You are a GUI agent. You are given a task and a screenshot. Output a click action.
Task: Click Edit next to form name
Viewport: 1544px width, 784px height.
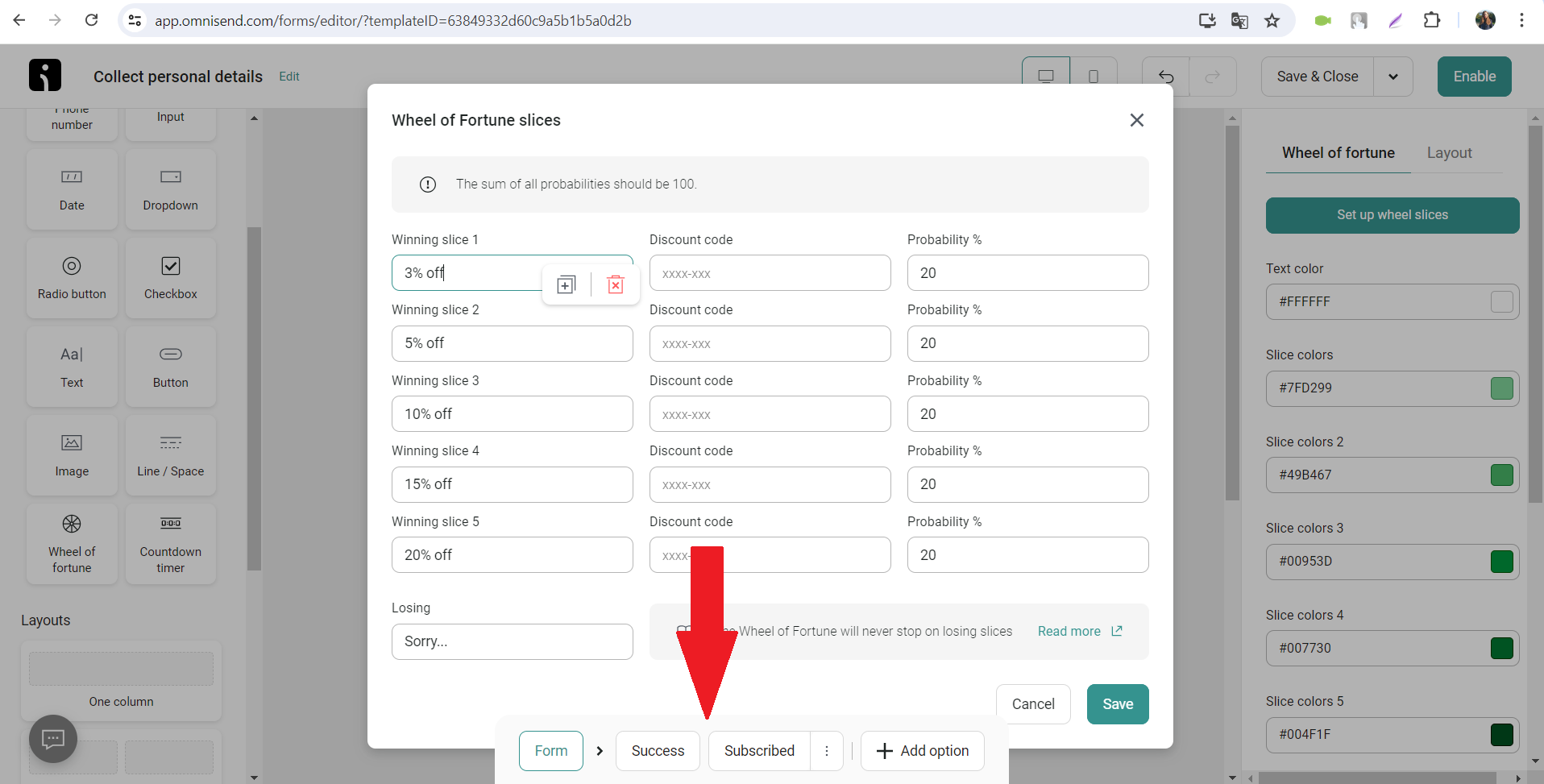point(289,77)
